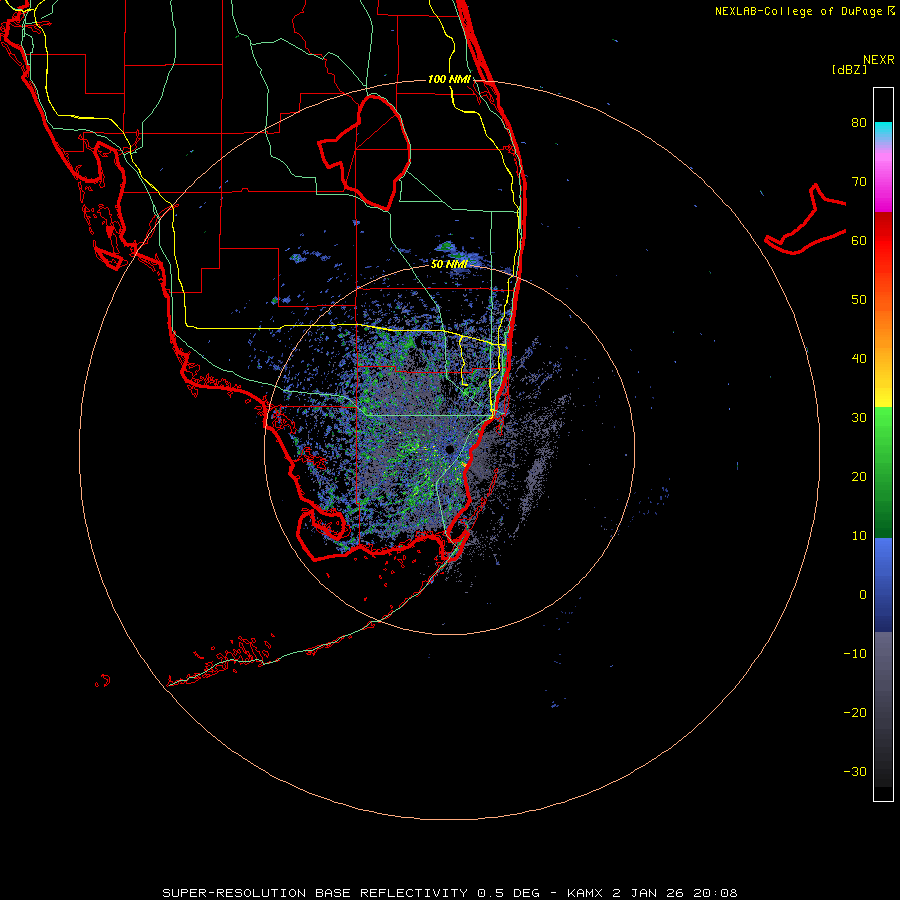This screenshot has width=900, height=900.
Task: Click the -30 value on the dBZ scale
Action: (855, 771)
